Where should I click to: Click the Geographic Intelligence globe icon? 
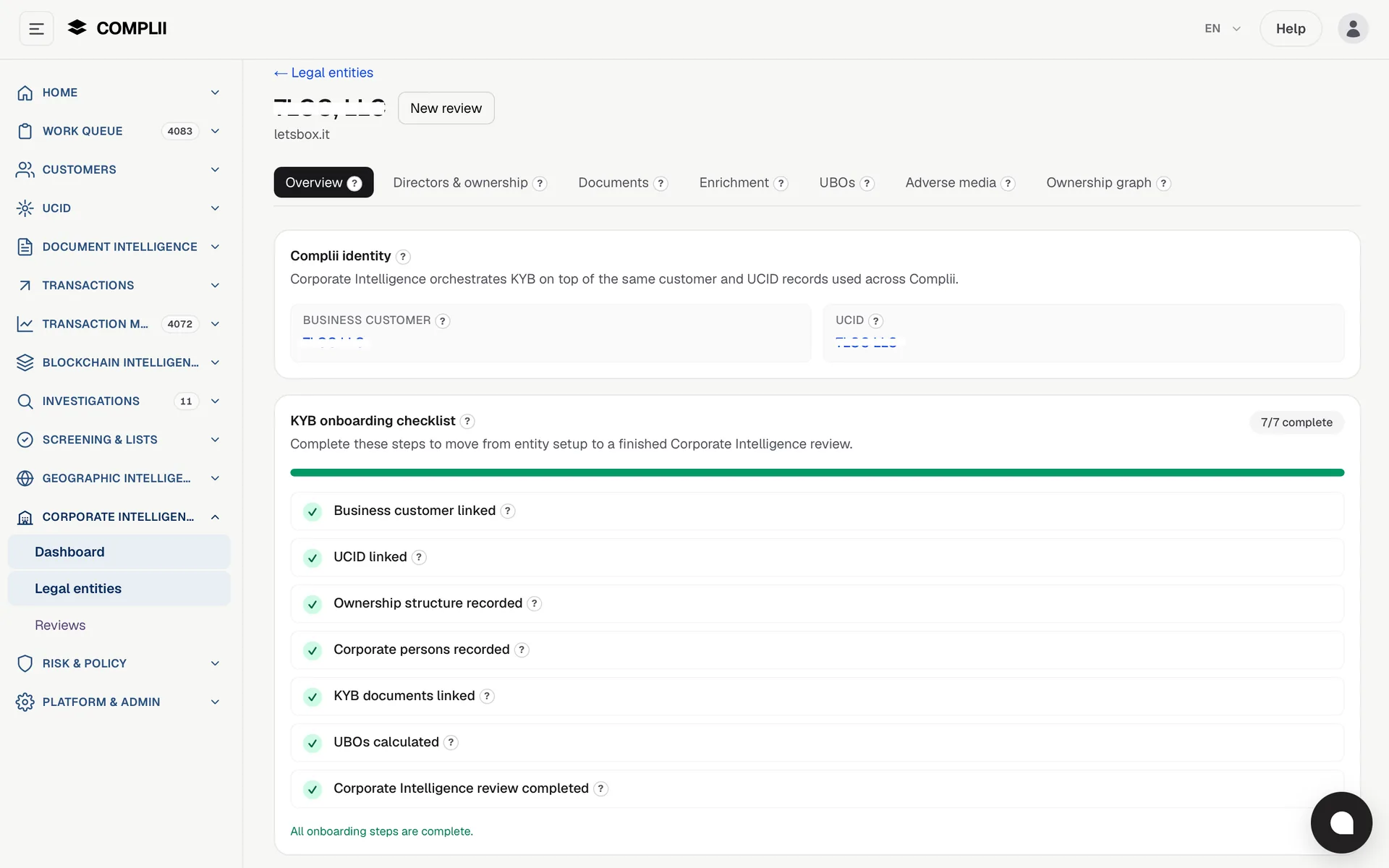pyautogui.click(x=25, y=478)
